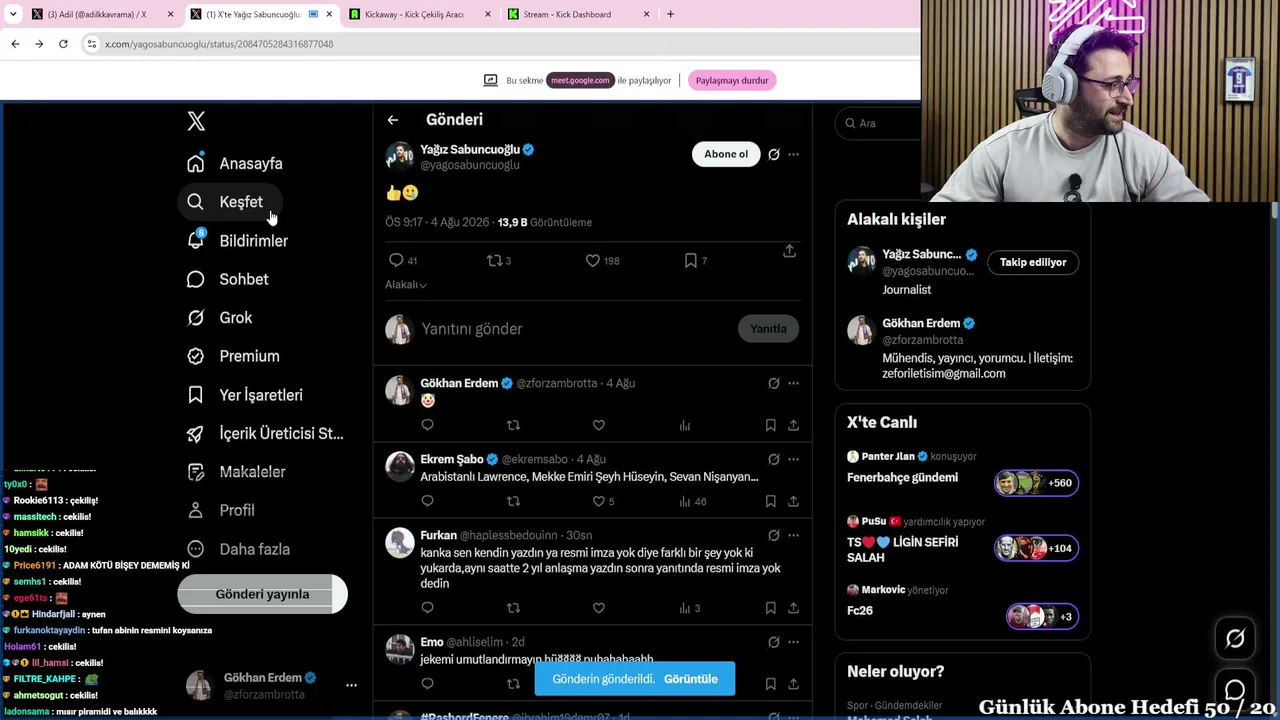Share Ekrem Şabo's comment
The image size is (1280, 720).
(x=793, y=501)
